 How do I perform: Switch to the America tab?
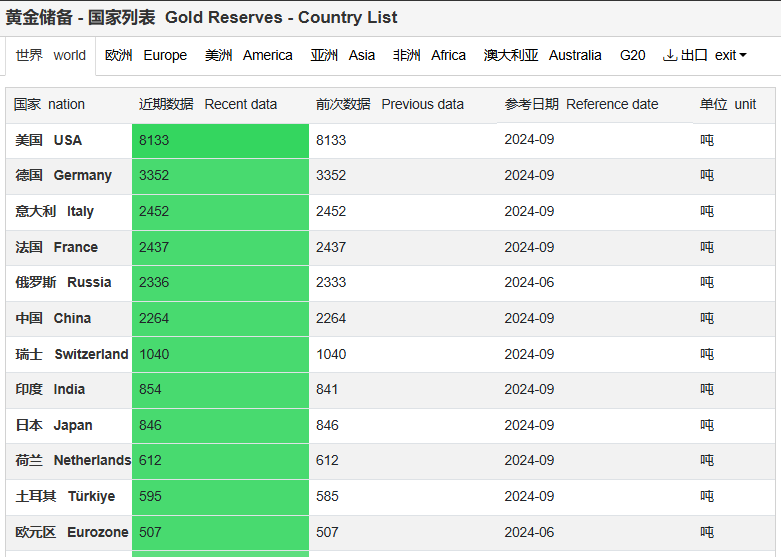click(249, 55)
